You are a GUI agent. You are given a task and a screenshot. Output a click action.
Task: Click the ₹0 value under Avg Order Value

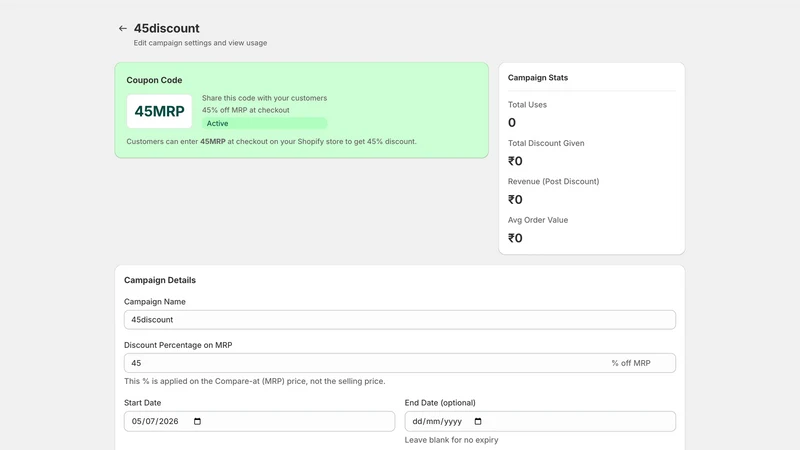point(515,238)
